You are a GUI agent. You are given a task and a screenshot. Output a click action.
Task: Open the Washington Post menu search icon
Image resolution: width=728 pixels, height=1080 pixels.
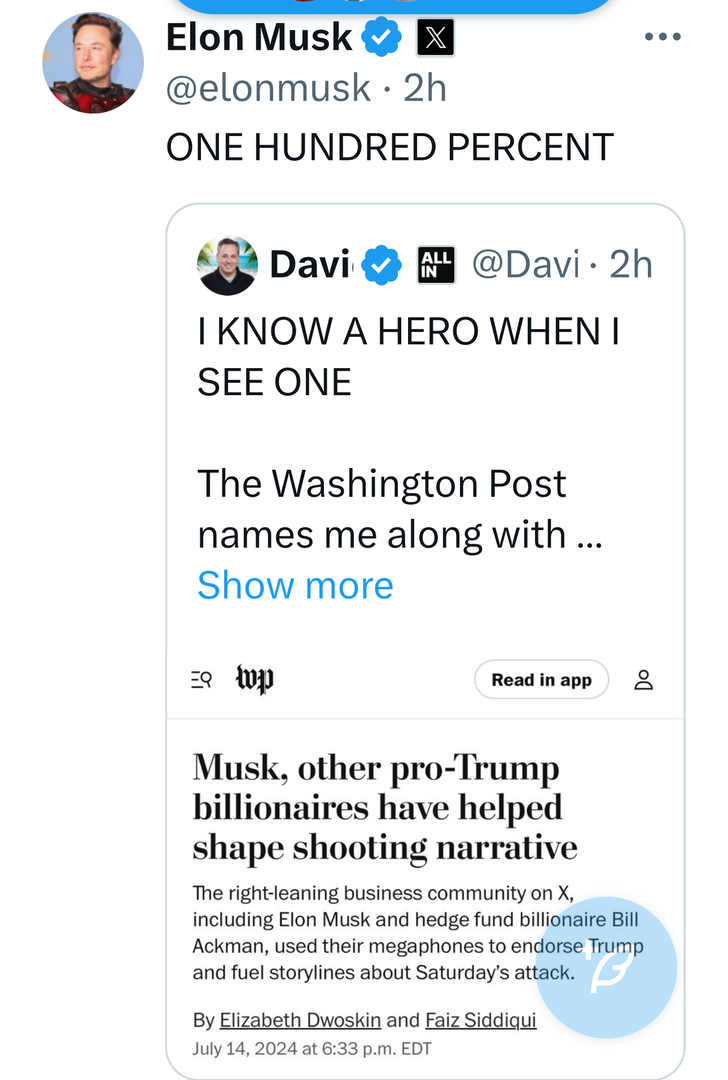tap(202, 680)
